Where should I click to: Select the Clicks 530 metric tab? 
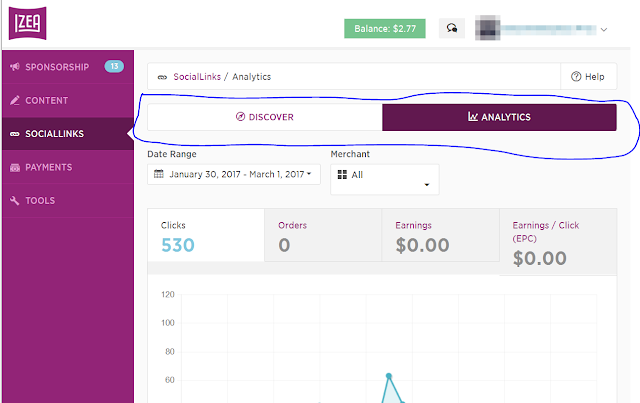click(x=206, y=236)
